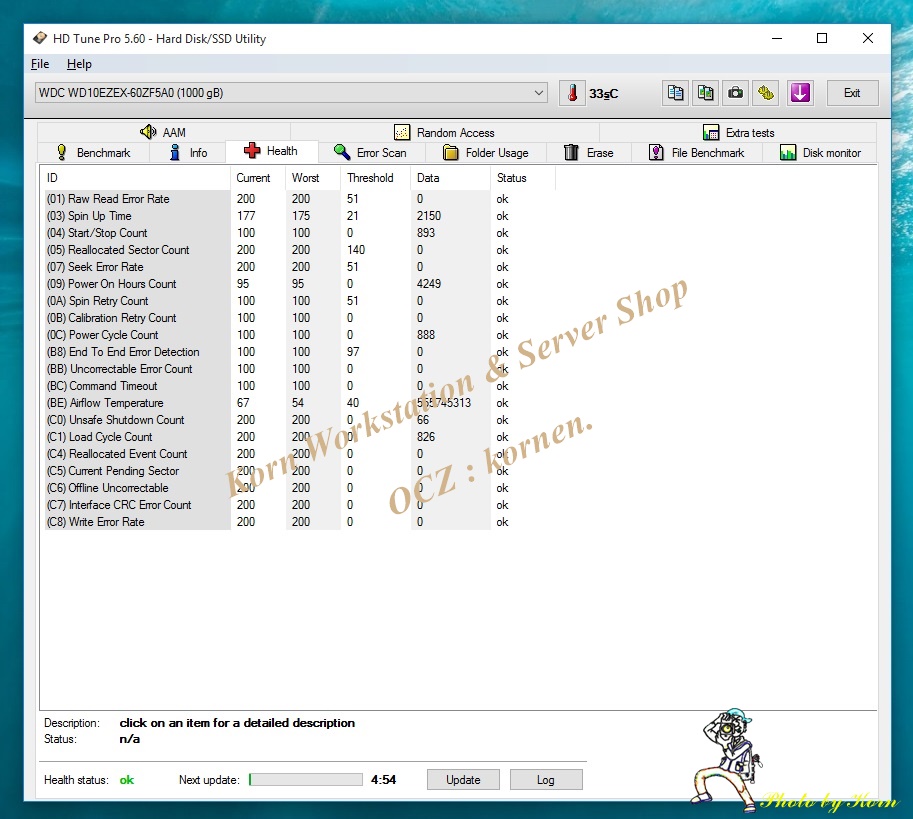
Task: Click the Benchmark light bulb icon
Action: tap(62, 153)
